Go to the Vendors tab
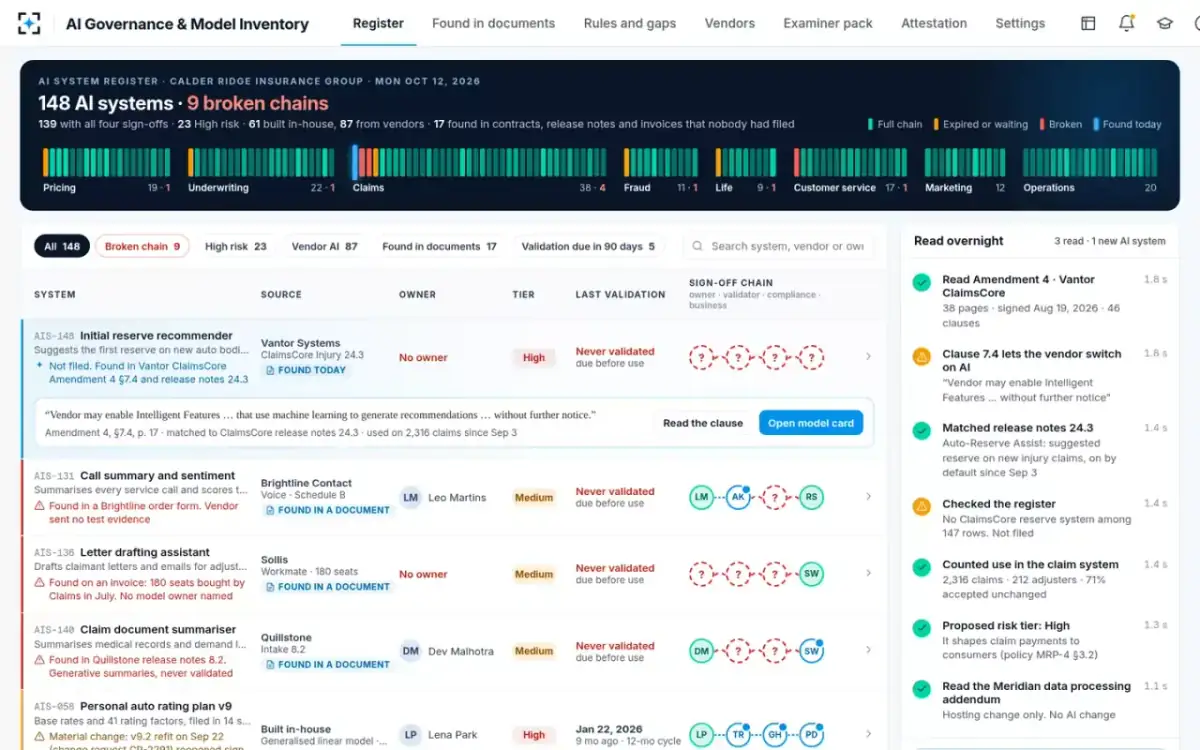Screen dimensions: 1200x750 tap(730, 23)
